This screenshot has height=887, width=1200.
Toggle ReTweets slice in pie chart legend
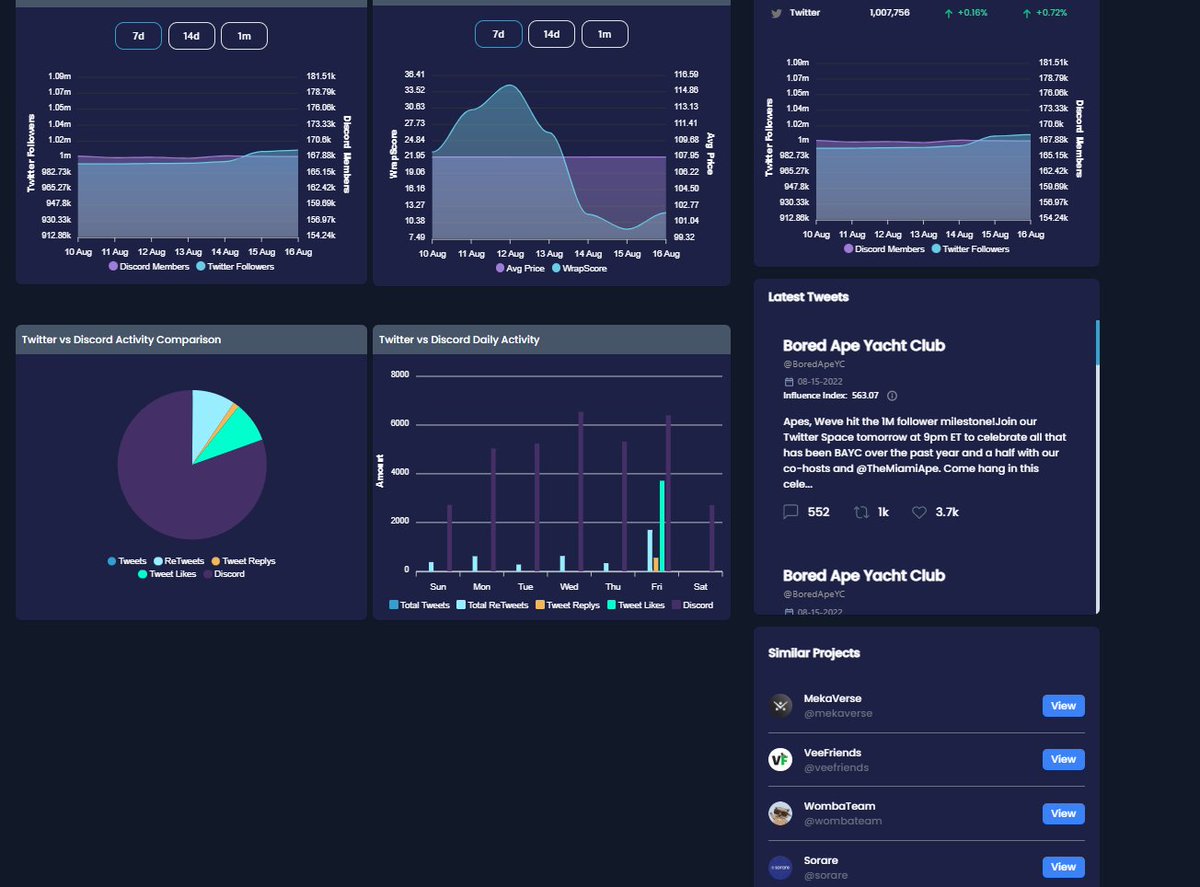[179, 561]
